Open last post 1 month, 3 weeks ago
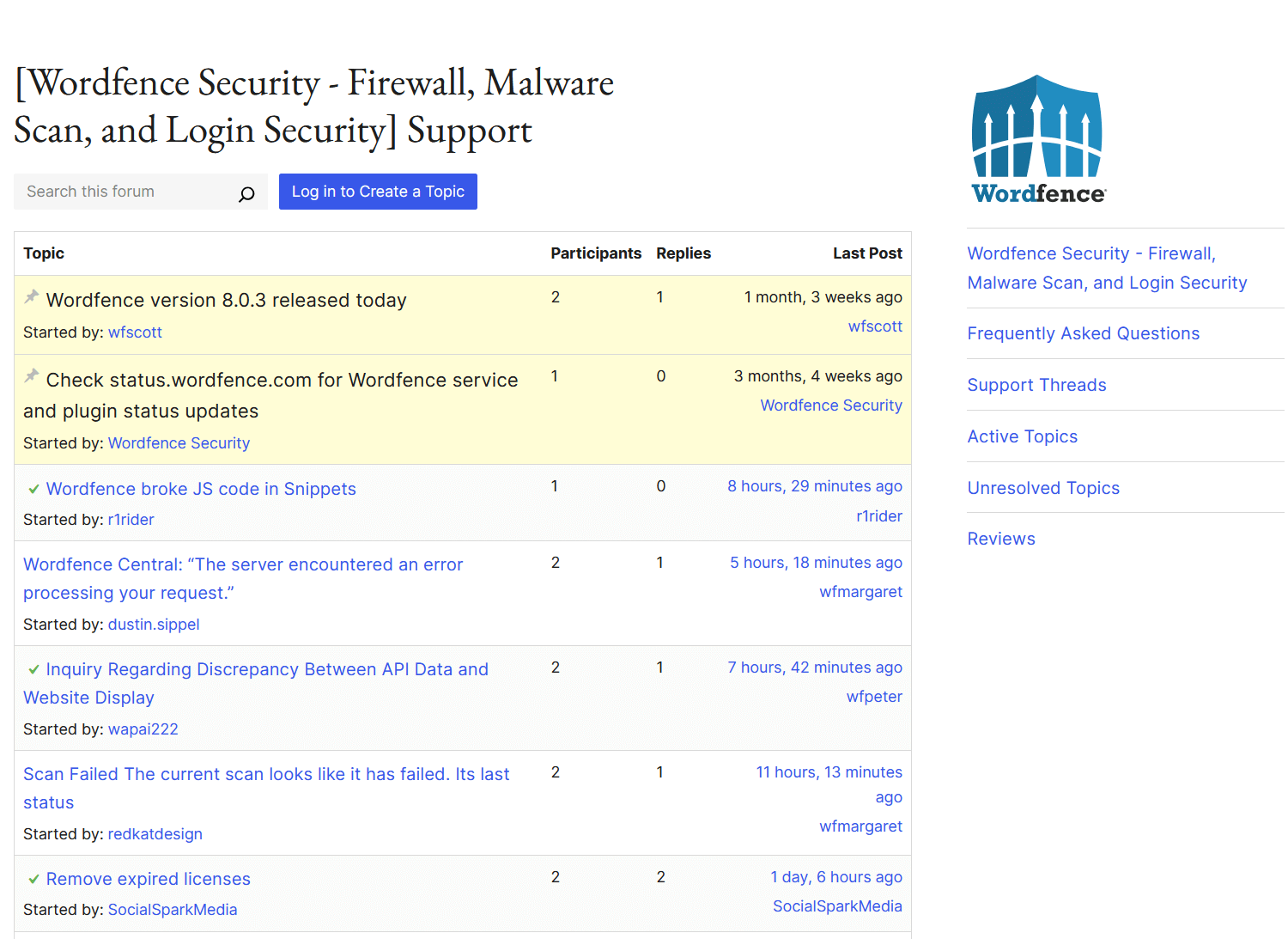1288x939 pixels. pos(823,297)
